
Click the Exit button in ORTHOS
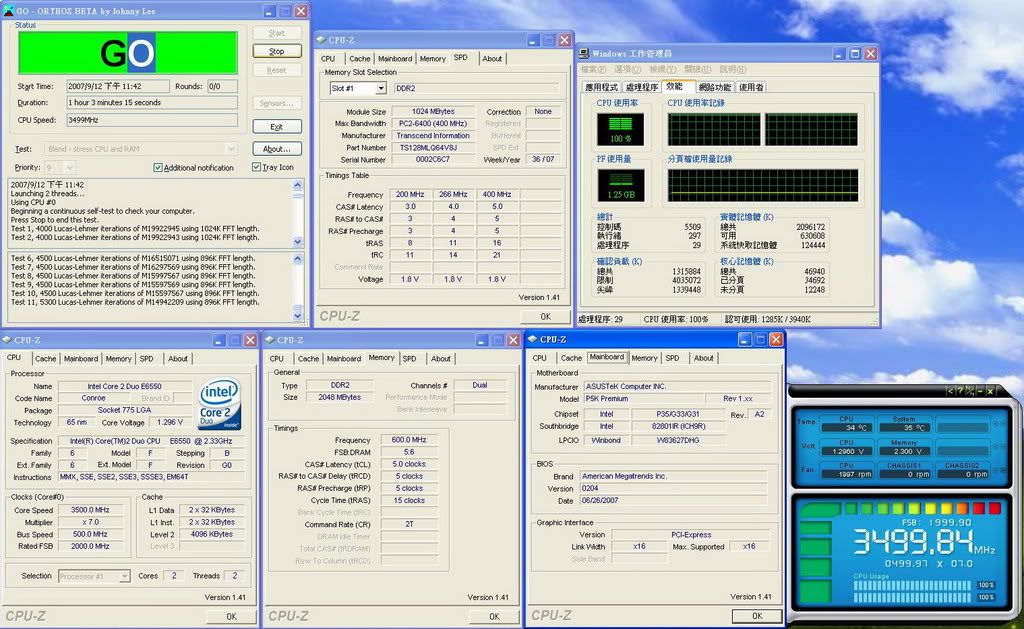point(277,127)
